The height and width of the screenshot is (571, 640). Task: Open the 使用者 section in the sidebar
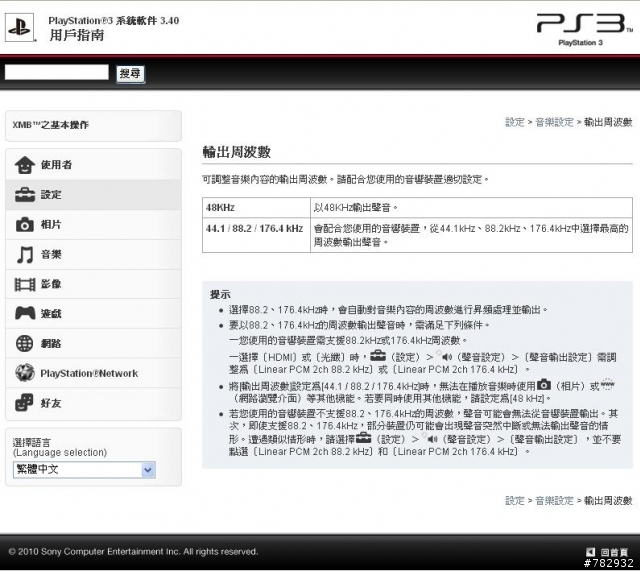tap(93, 164)
